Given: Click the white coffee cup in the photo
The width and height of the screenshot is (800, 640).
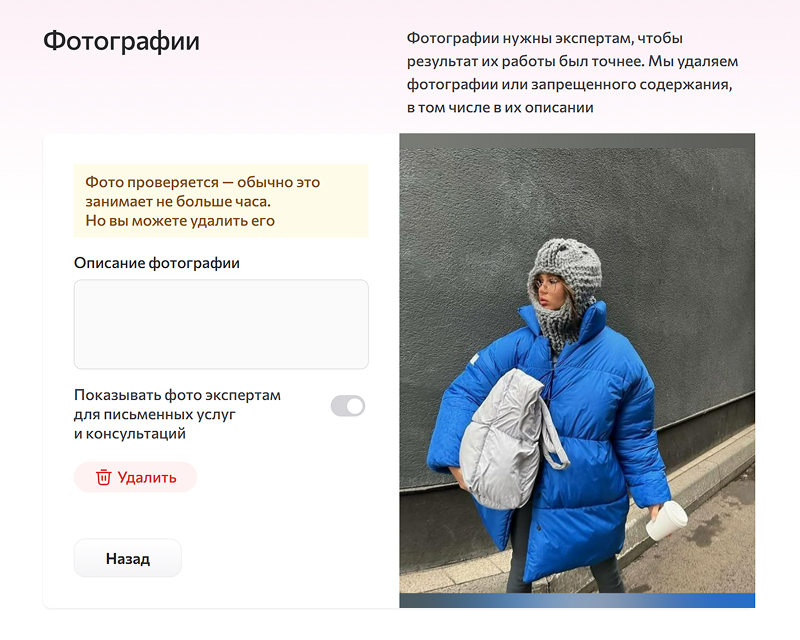Looking at the screenshot, I should pos(667,520).
